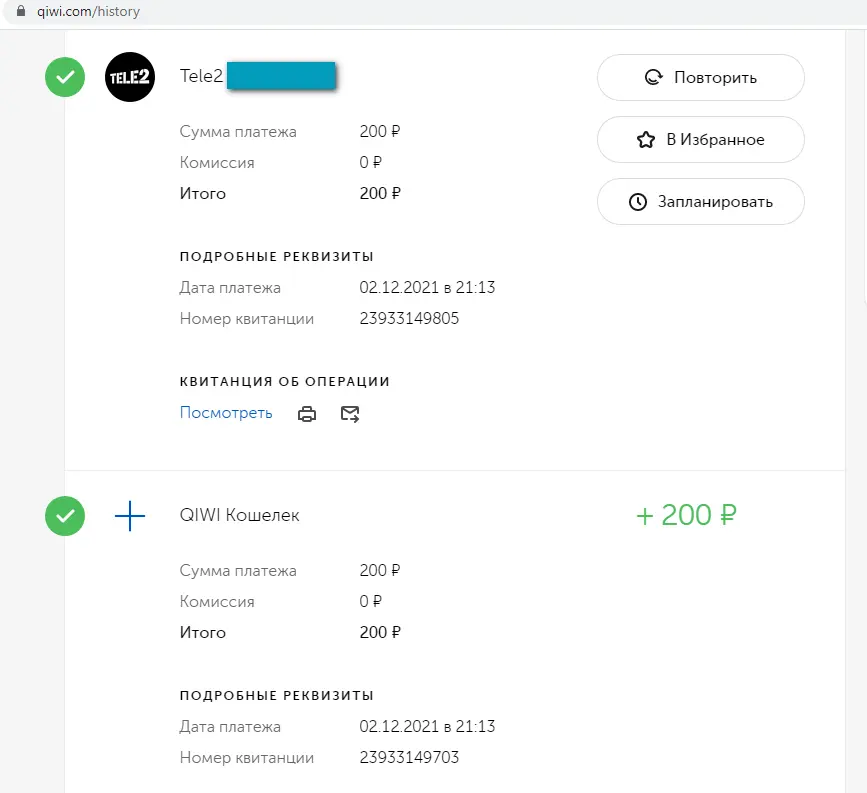Click Tele2 payment date 02.12.2021 в 21:13
This screenshot has height=793, width=867.
coord(427,288)
